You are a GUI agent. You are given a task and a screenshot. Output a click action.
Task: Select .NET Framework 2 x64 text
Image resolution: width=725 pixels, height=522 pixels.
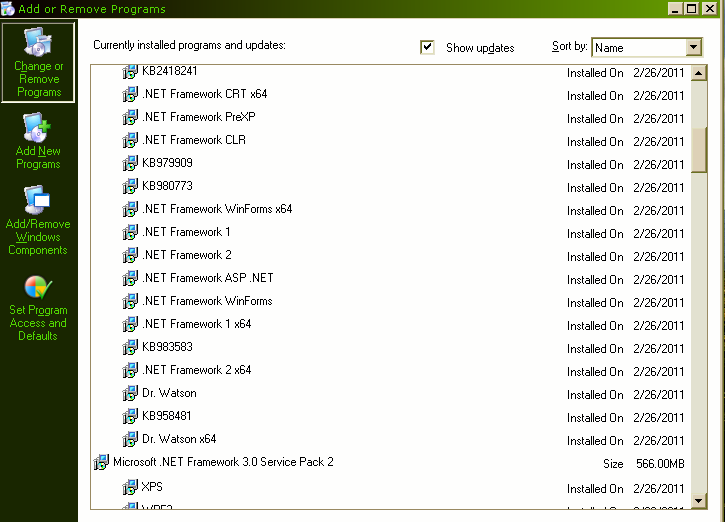tap(197, 370)
